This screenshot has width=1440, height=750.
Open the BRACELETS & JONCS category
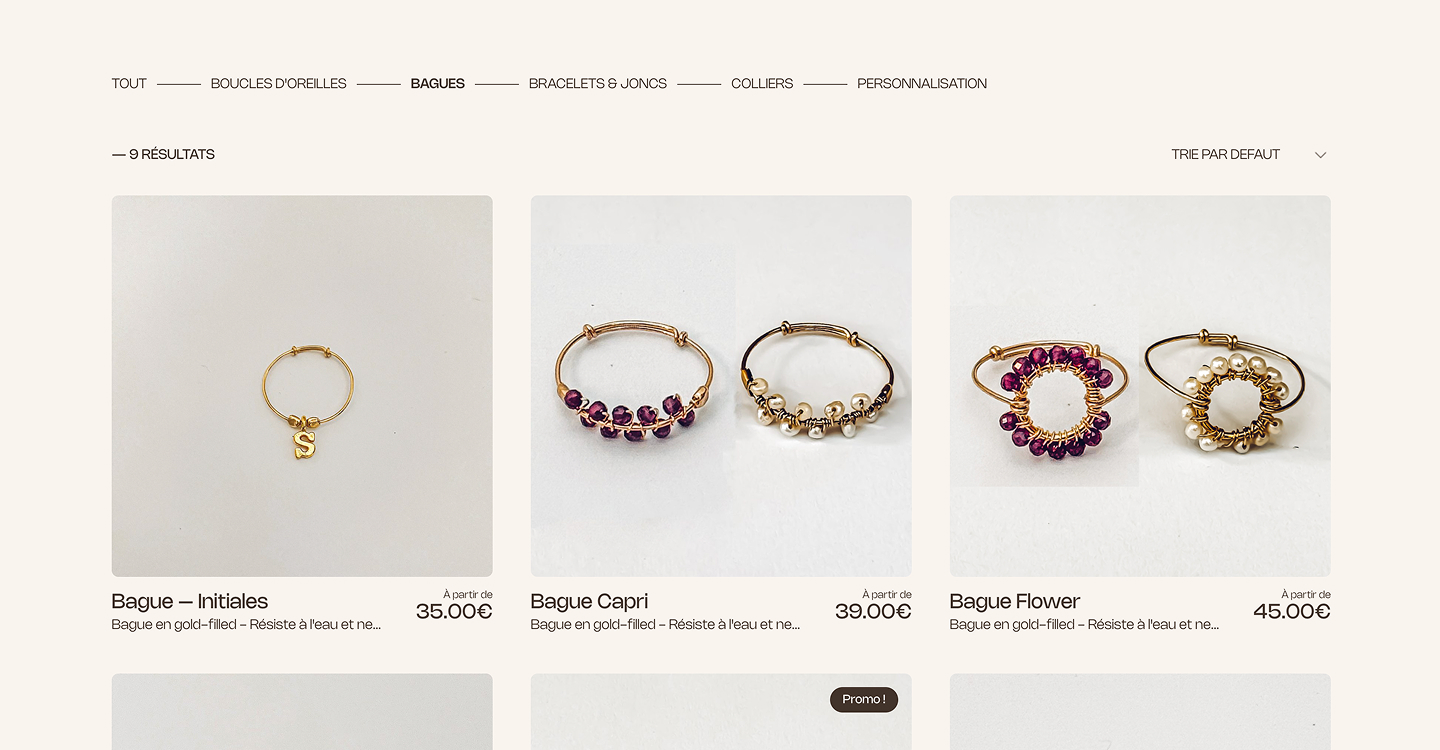598,84
